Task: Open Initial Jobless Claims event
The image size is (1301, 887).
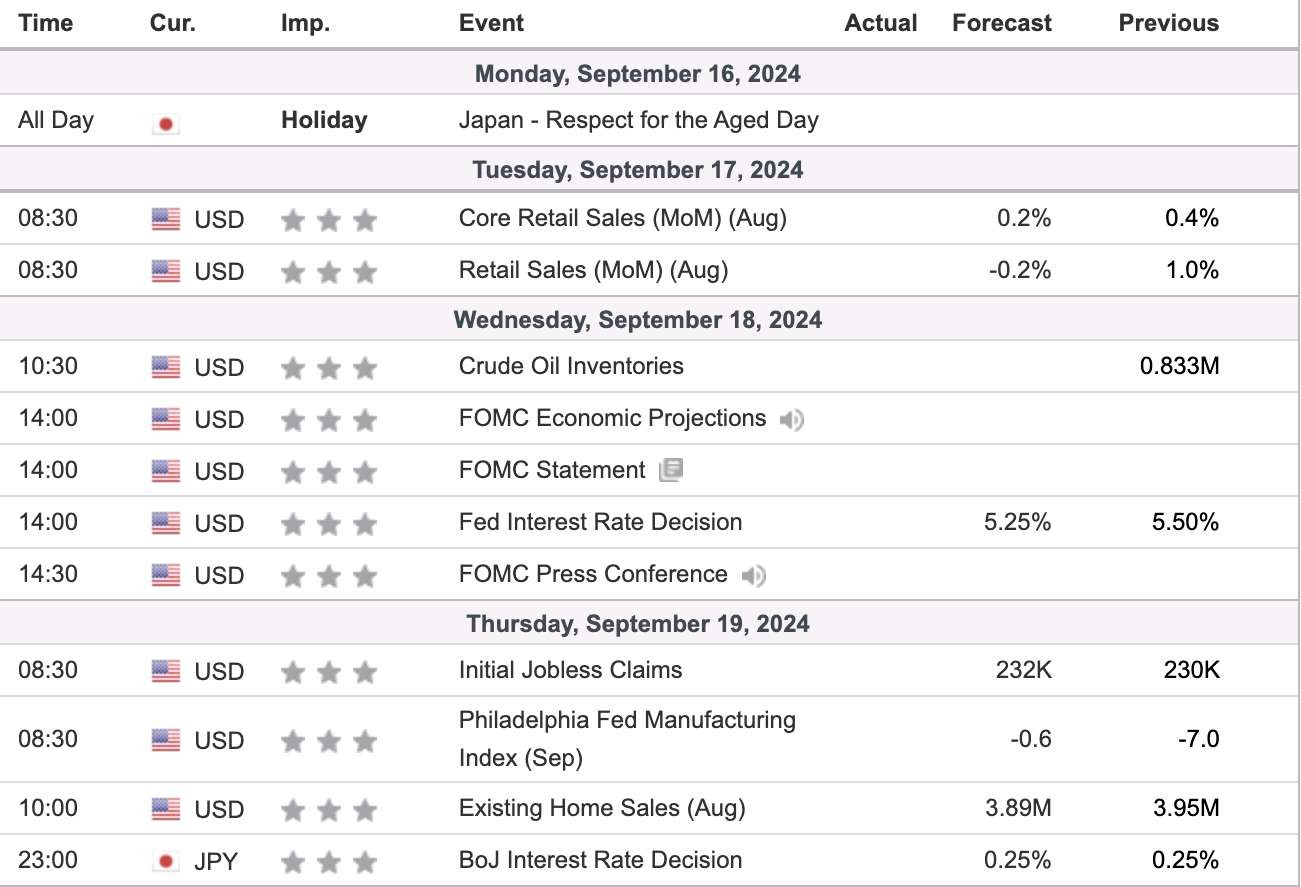Action: [570, 670]
